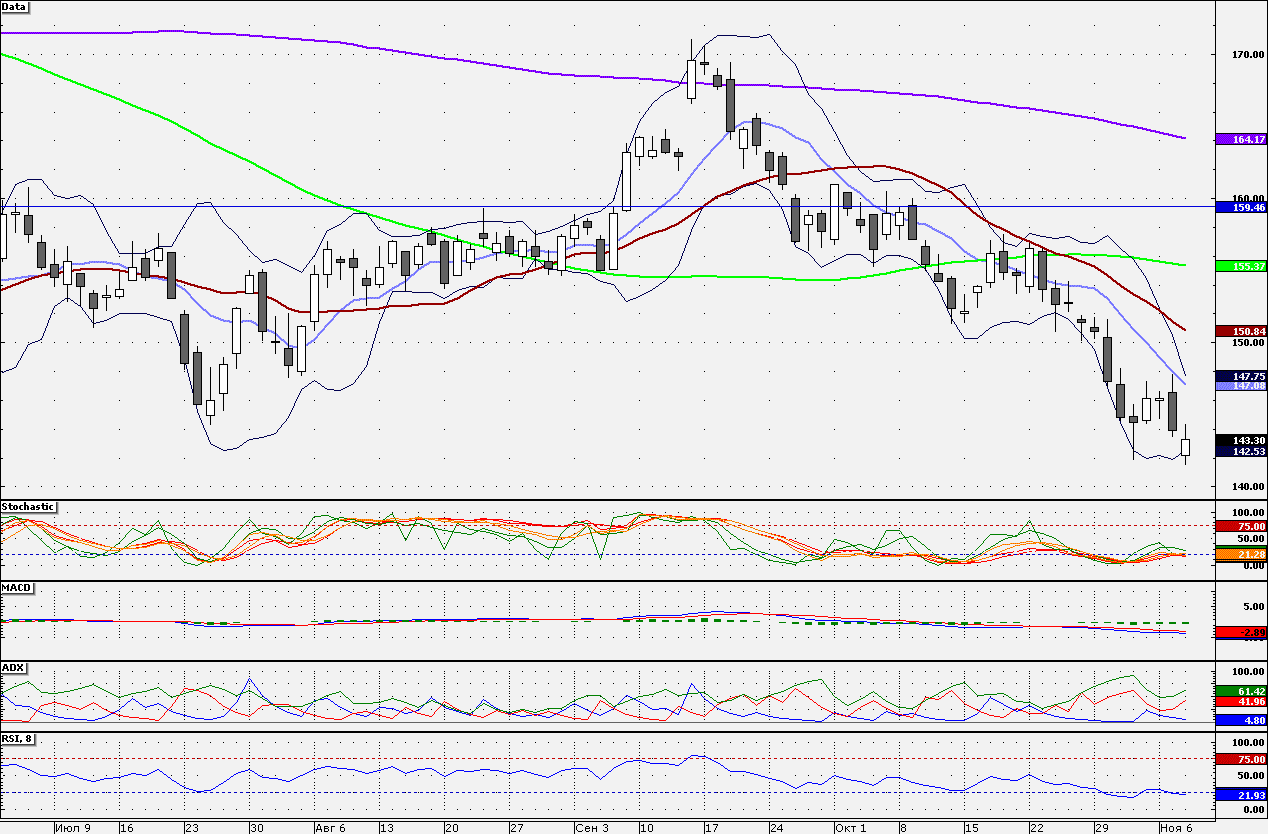
Task: Click the MACD indicator panel label
Action: pos(17,587)
